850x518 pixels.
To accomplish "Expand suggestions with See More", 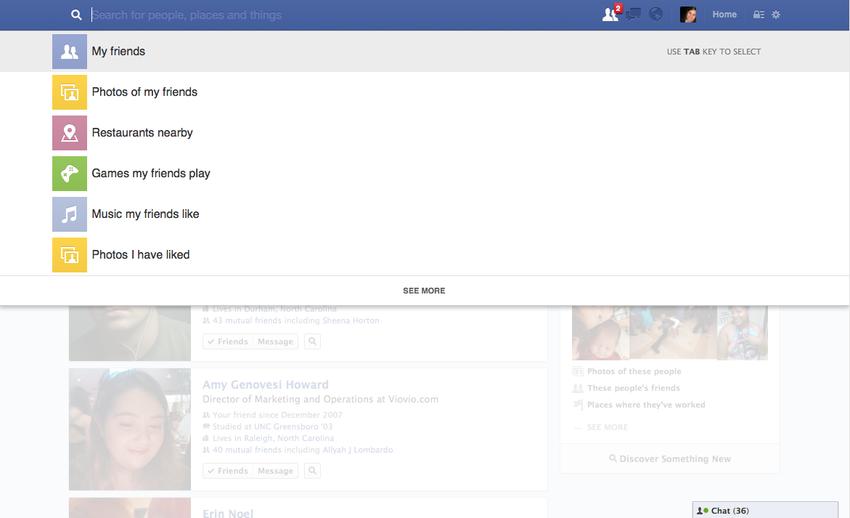I will pos(424,291).
